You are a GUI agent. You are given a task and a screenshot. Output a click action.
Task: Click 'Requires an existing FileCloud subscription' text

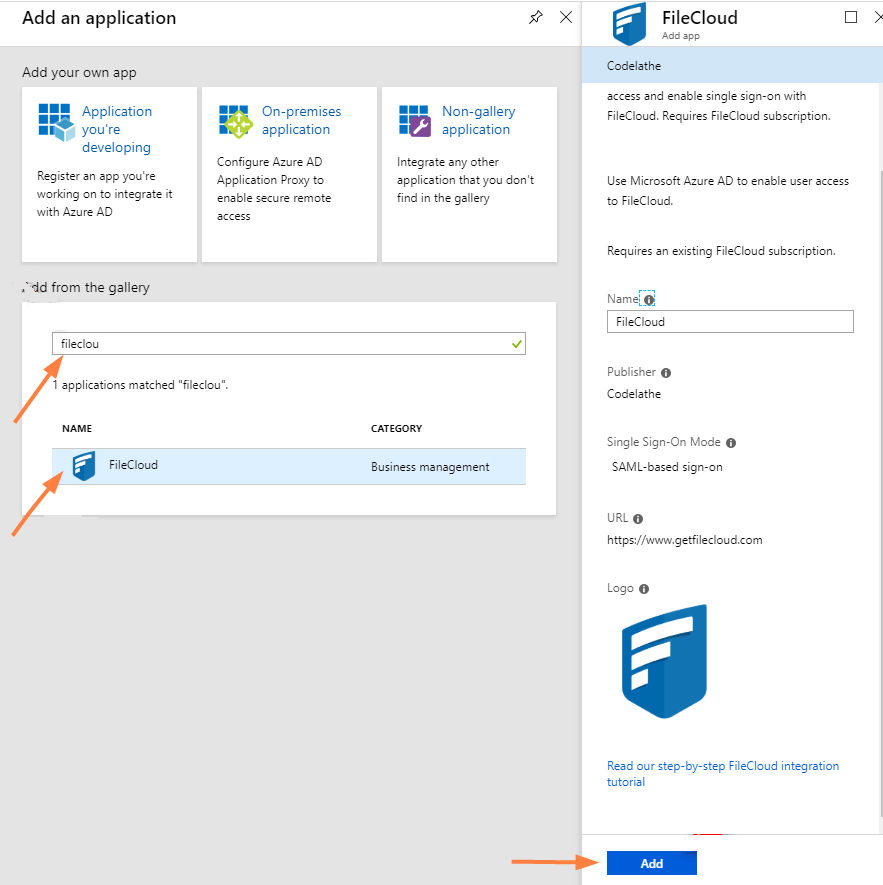[721, 251]
